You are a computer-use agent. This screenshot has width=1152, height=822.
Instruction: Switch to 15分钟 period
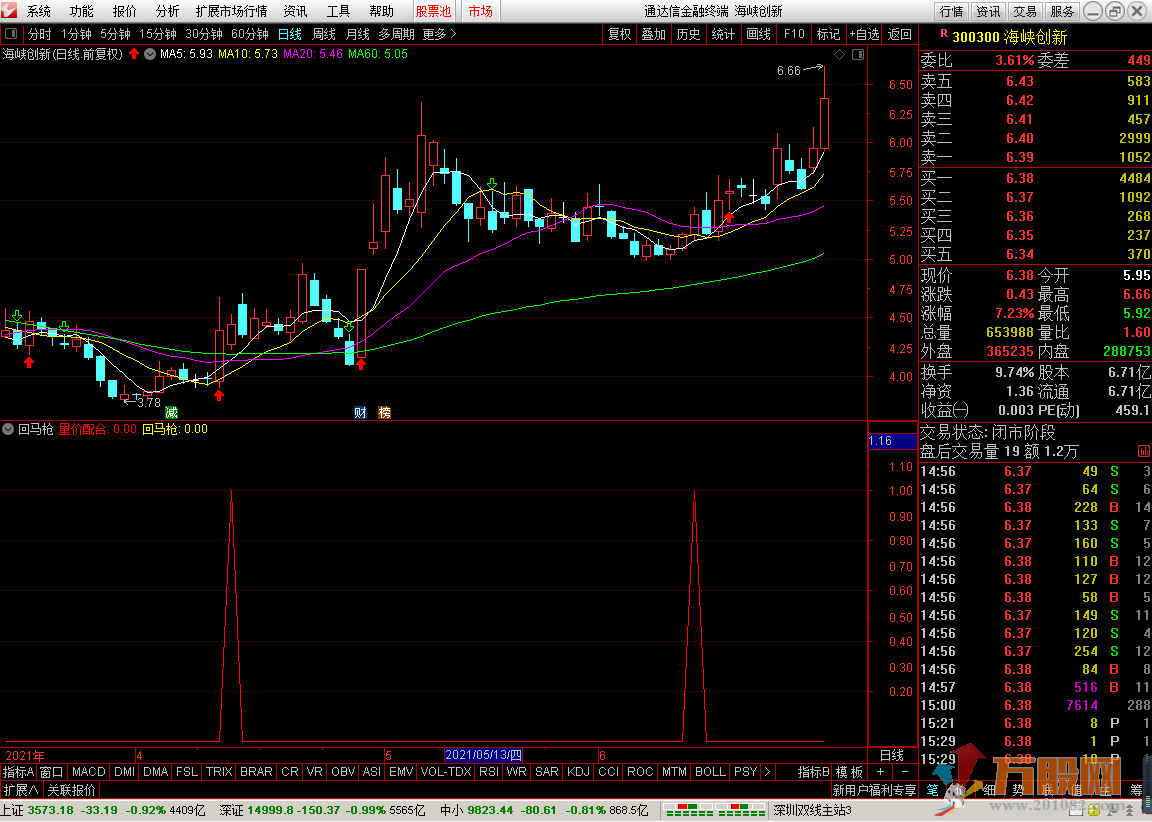point(158,34)
